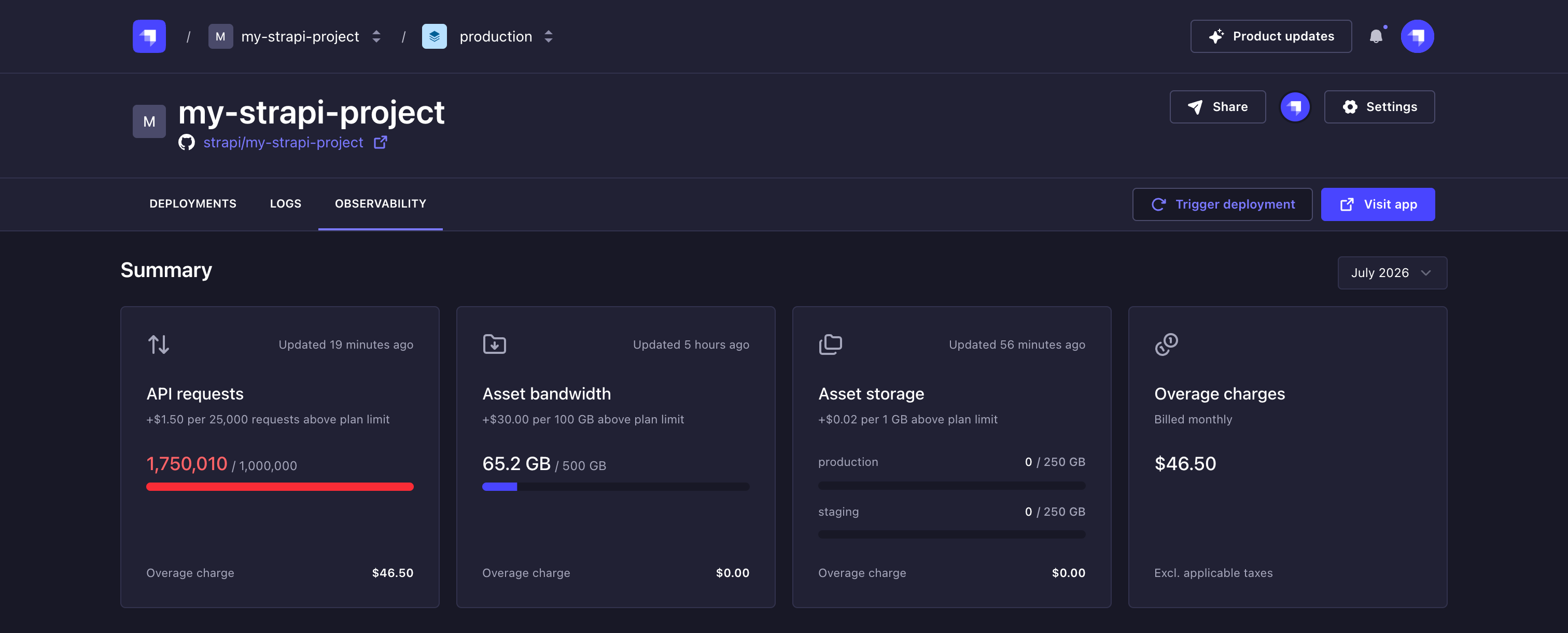
Task: Click the member avatar next to Share
Action: coord(1295,107)
